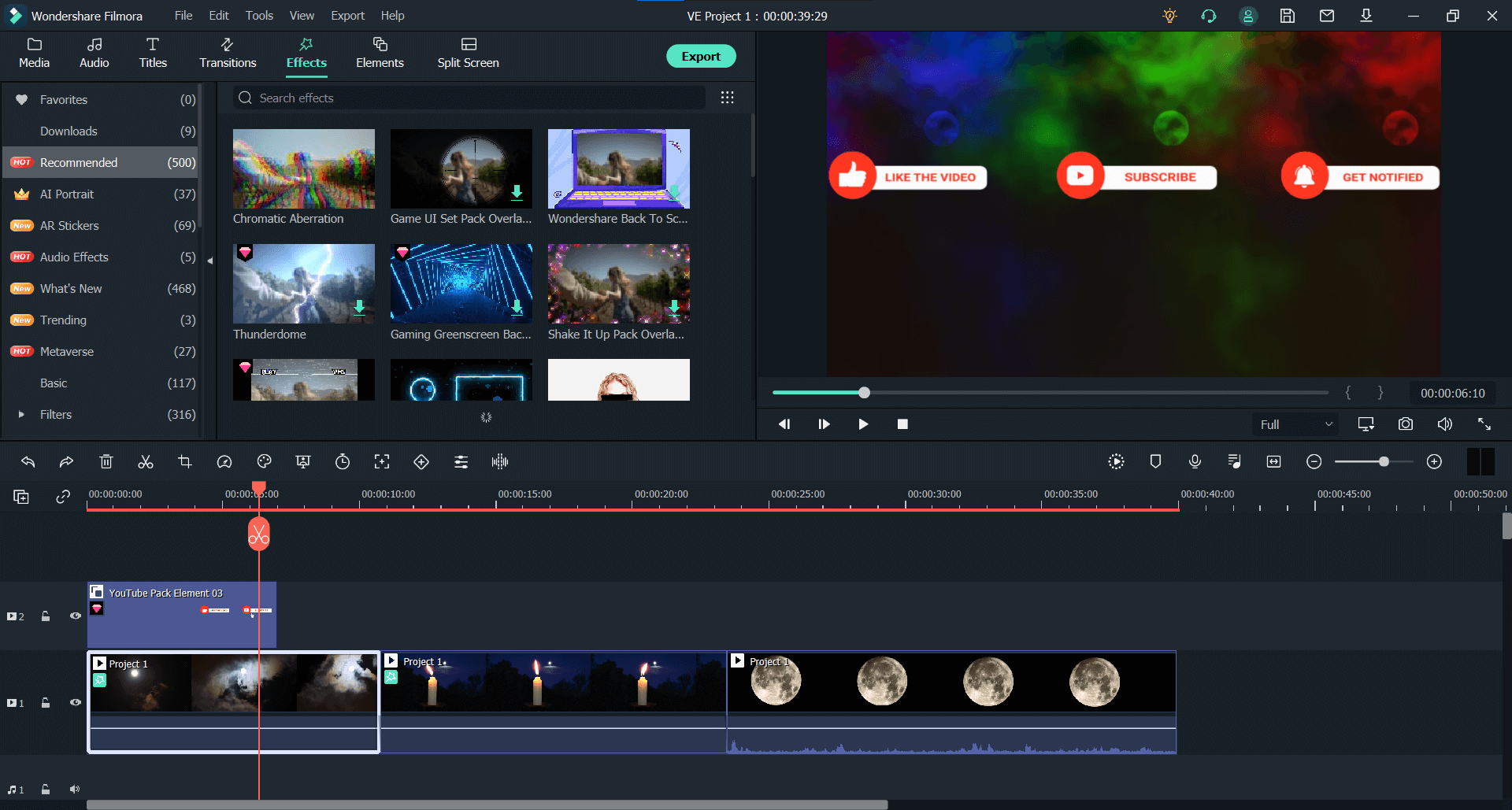The height and width of the screenshot is (810, 1512).
Task: Play the preview
Action: [863, 424]
